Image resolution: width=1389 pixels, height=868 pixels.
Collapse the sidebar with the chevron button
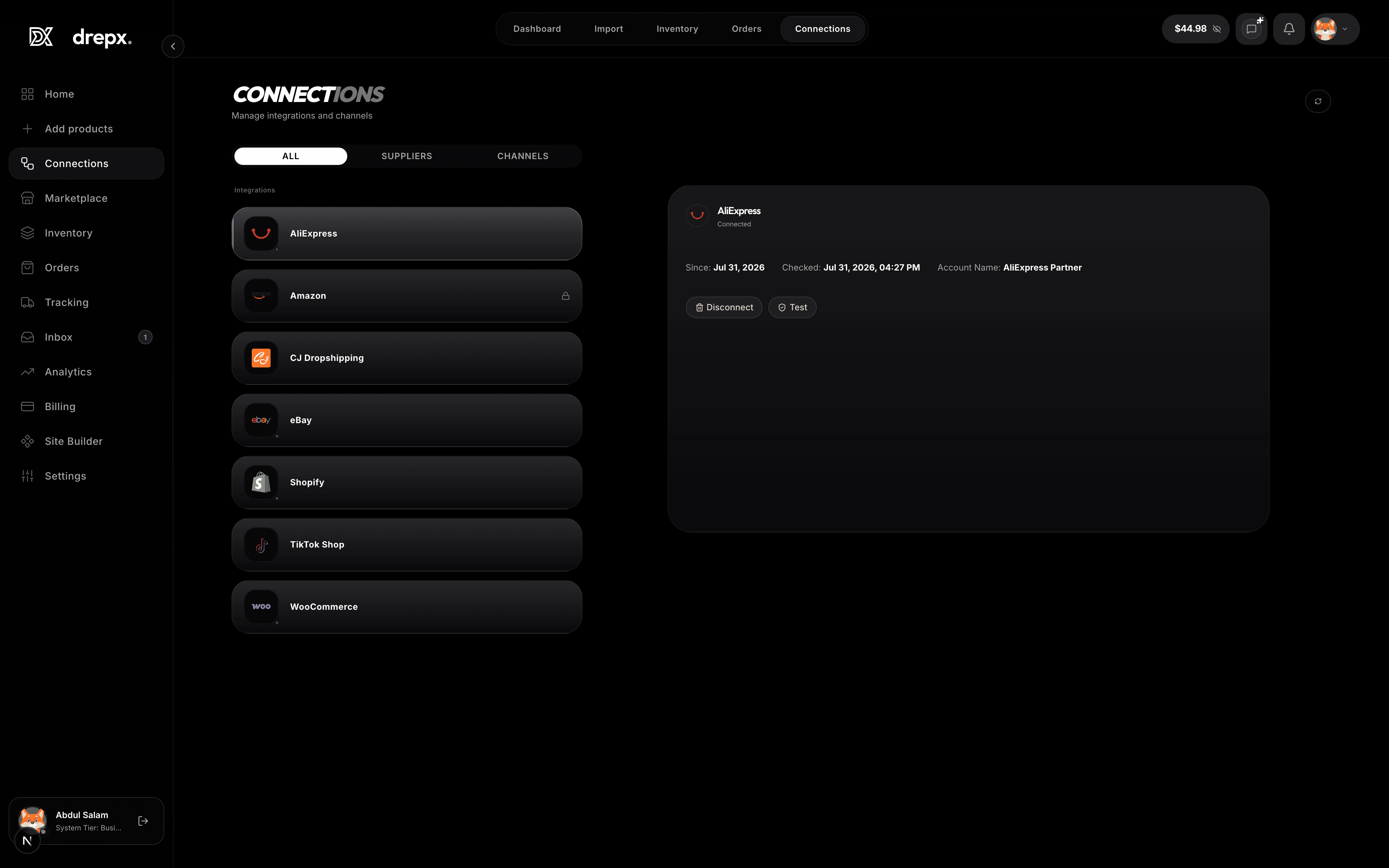[173, 47]
